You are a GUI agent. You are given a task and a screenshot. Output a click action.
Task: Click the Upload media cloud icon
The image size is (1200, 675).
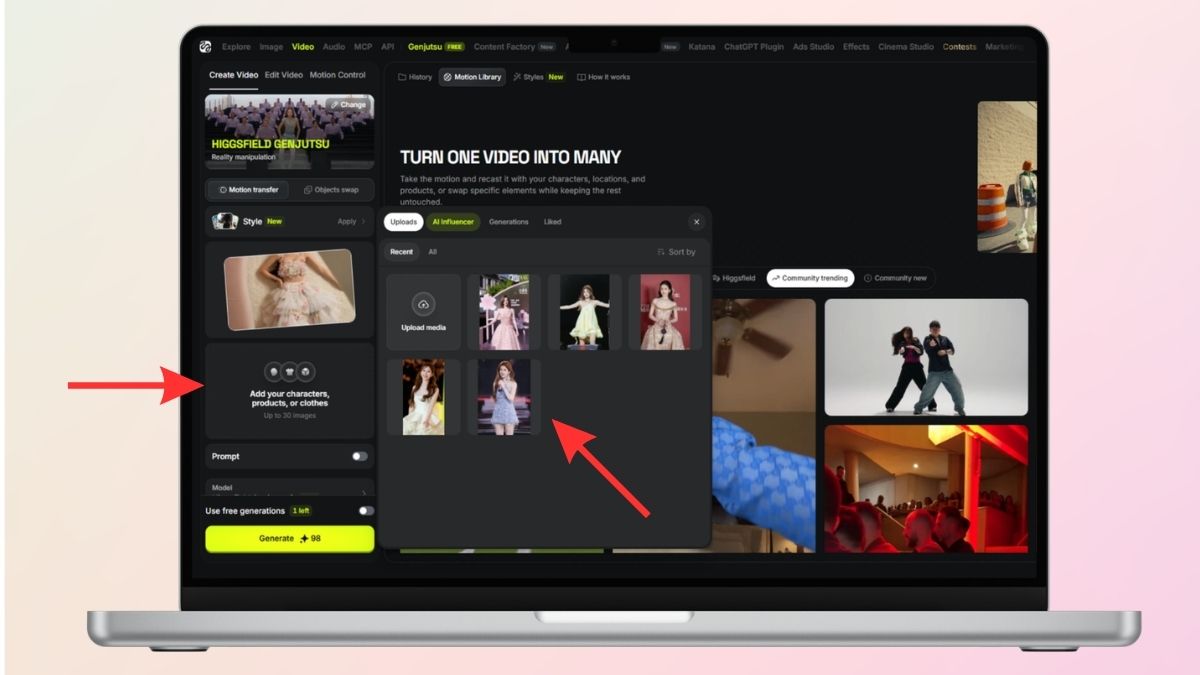pos(423,304)
